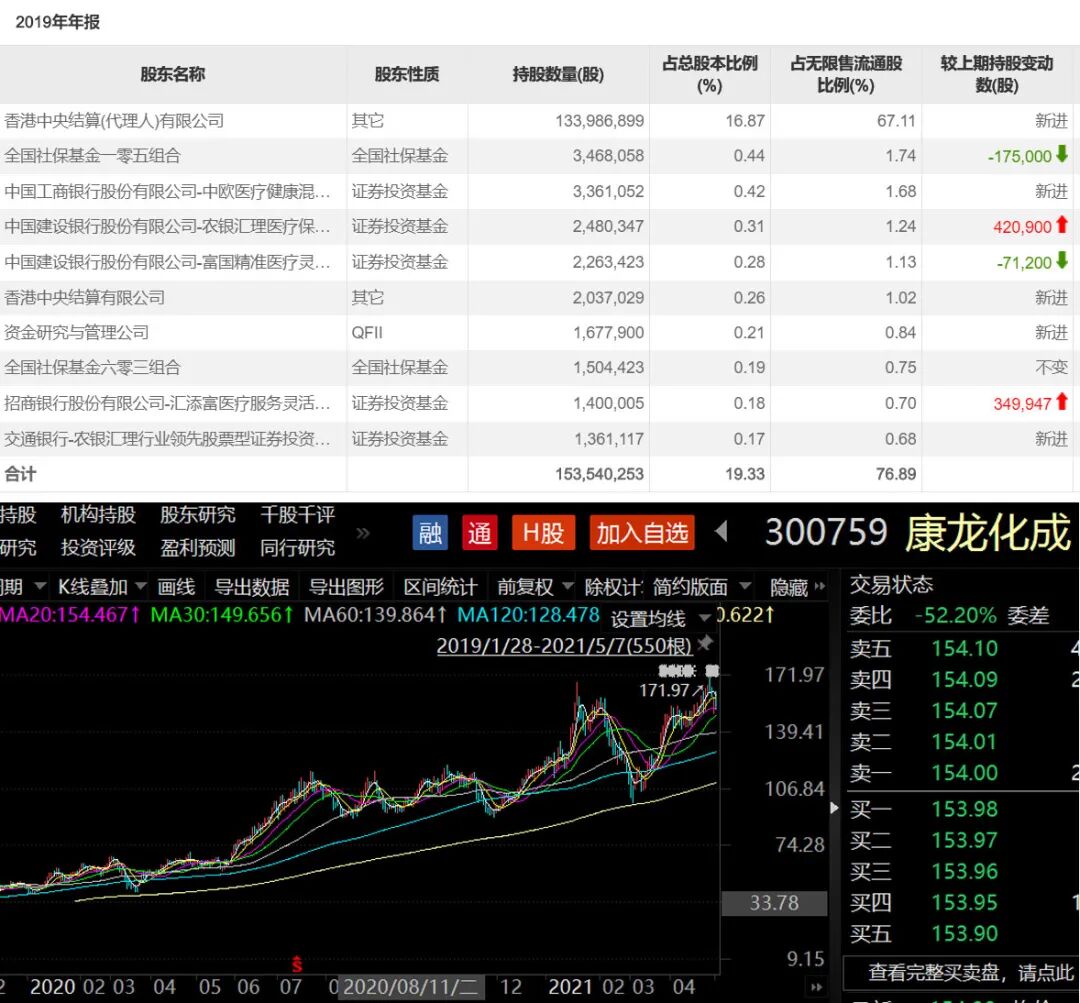Click the 卖五 price 154.10

coord(964,648)
